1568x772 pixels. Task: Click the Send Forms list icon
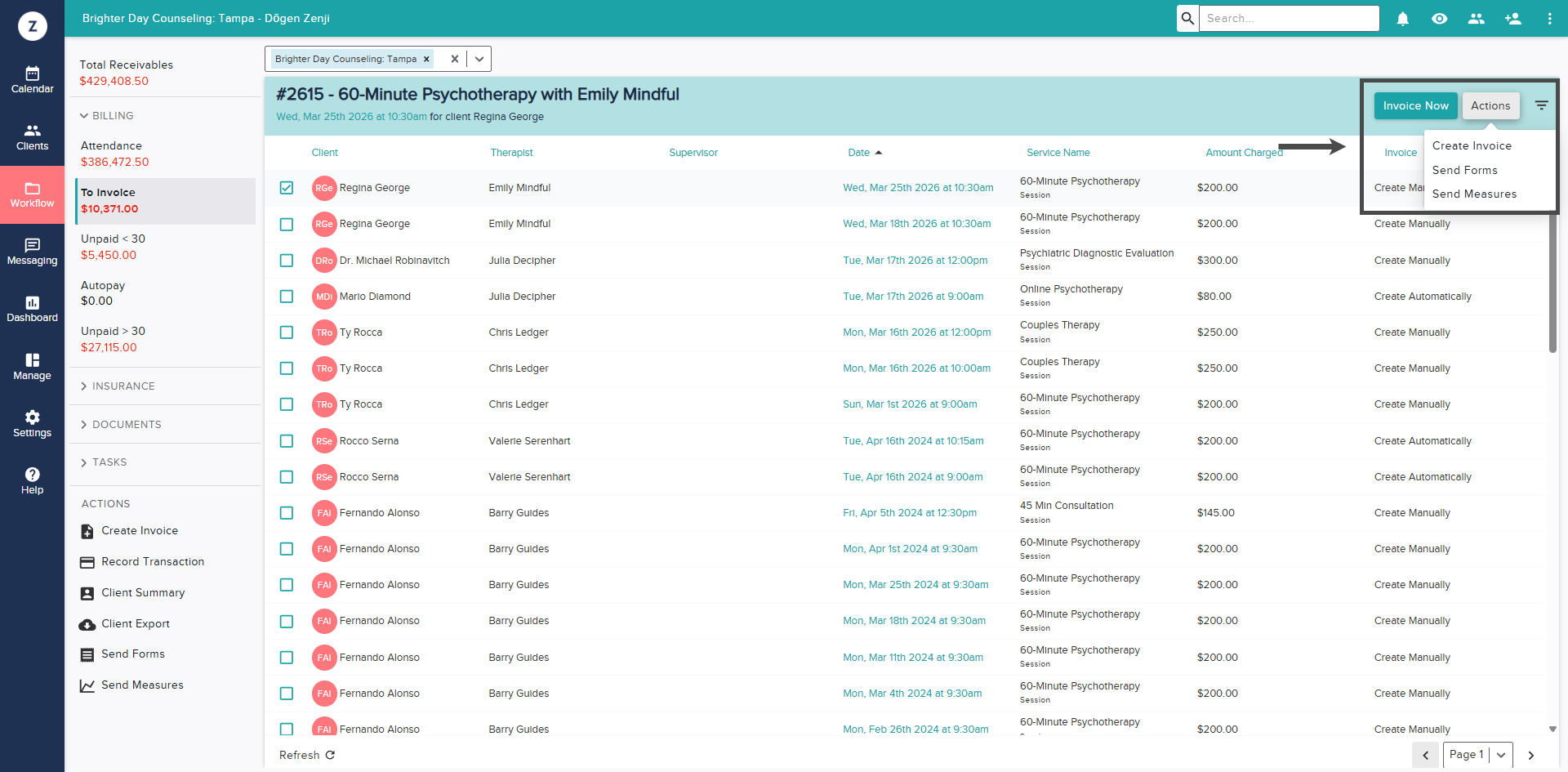(x=87, y=654)
